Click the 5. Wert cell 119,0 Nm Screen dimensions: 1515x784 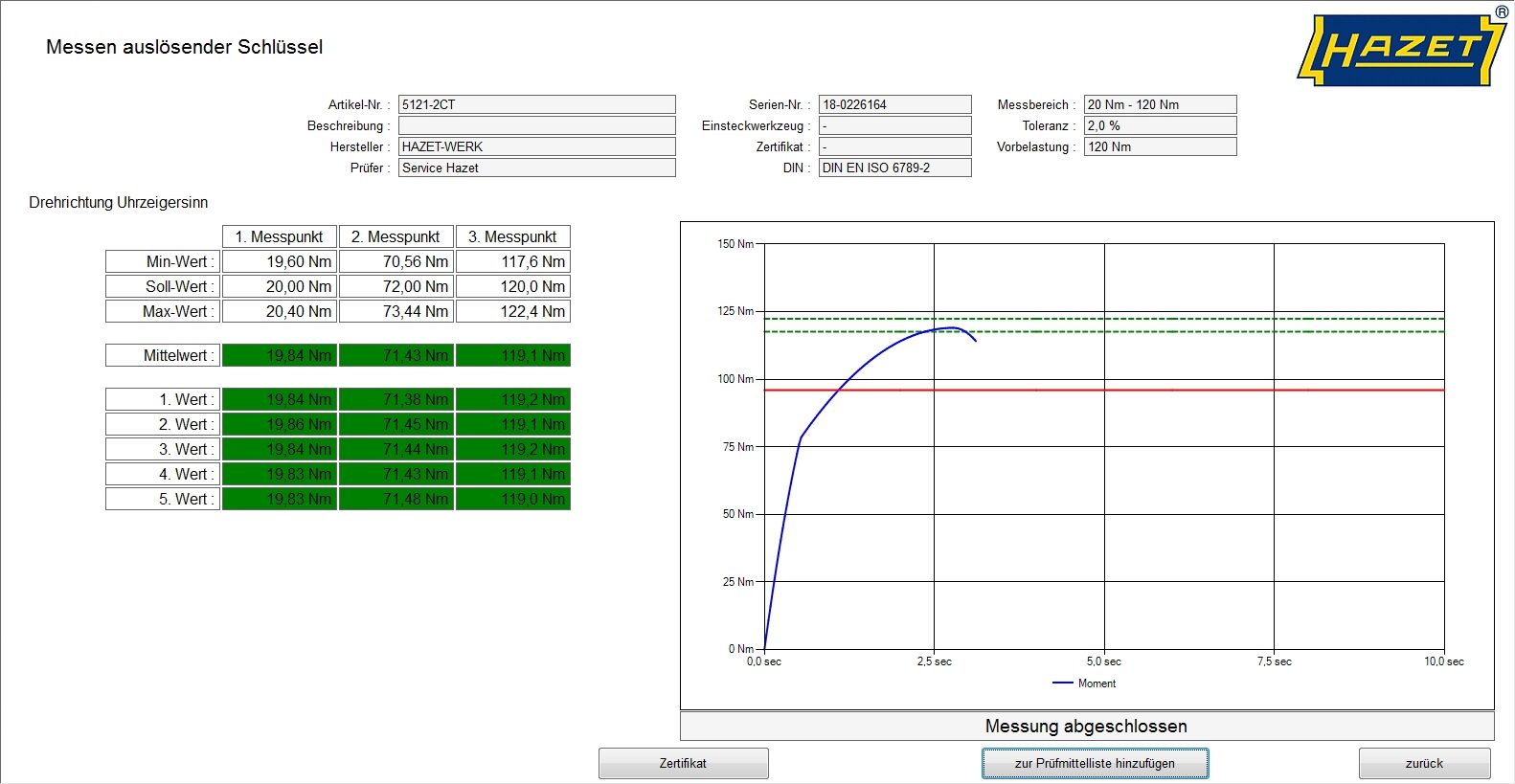coord(513,499)
